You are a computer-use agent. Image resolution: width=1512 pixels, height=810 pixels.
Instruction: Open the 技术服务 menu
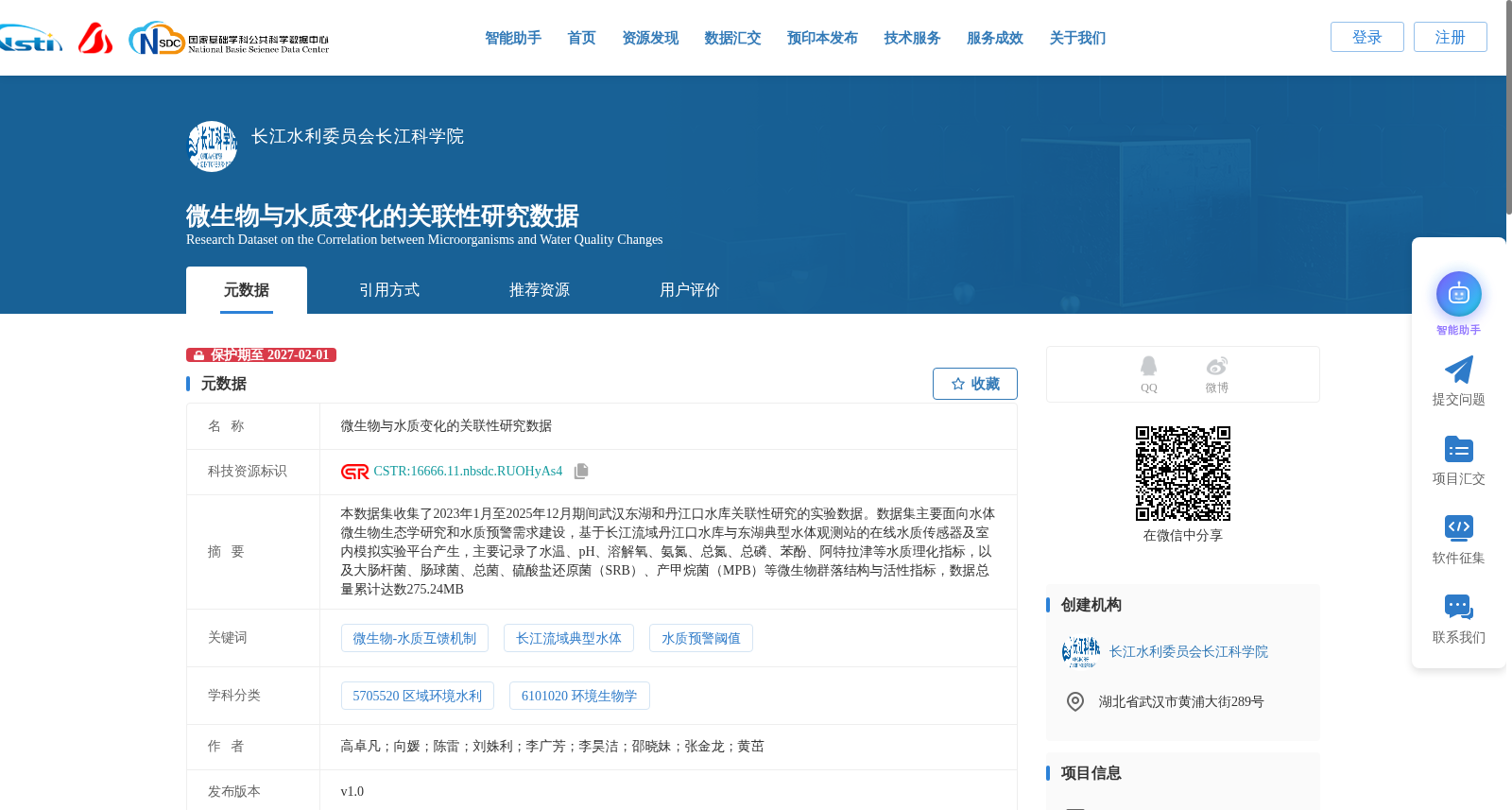coord(912,38)
